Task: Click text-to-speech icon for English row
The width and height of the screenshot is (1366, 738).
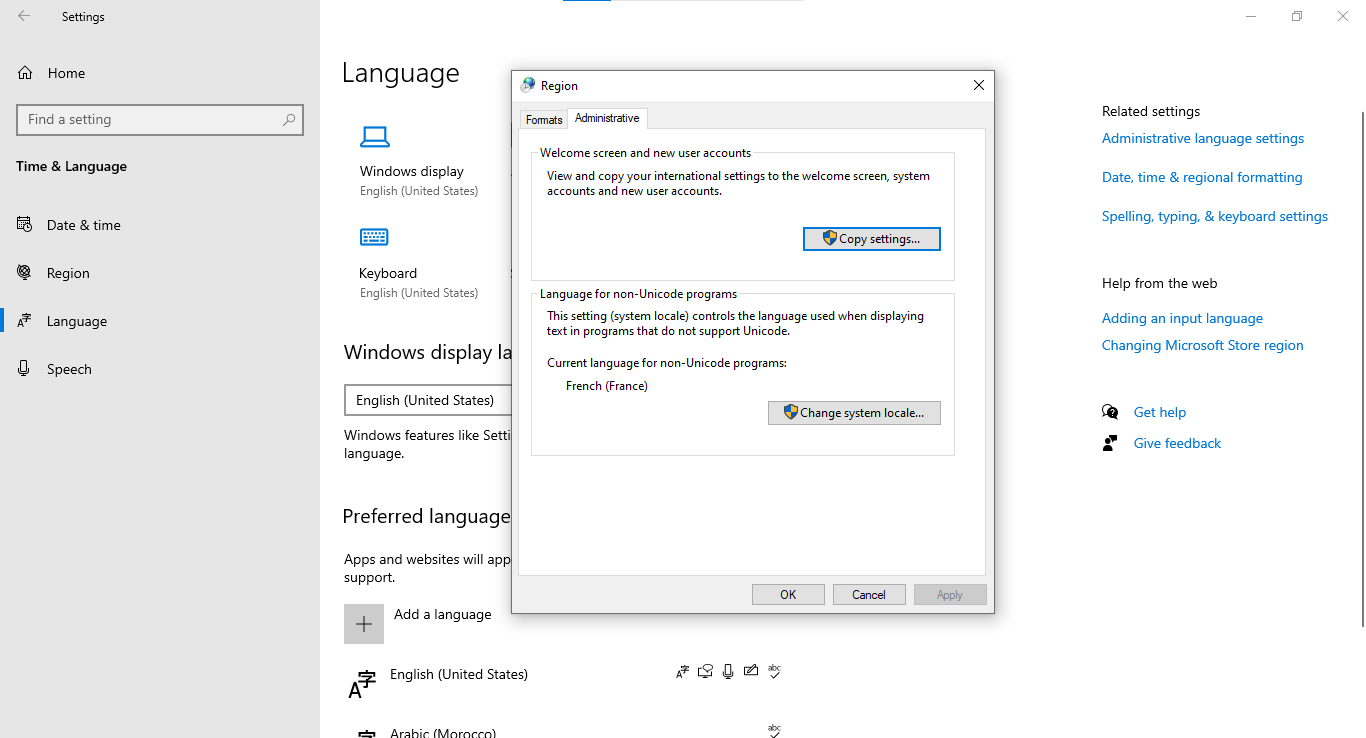Action: pyautogui.click(x=706, y=672)
